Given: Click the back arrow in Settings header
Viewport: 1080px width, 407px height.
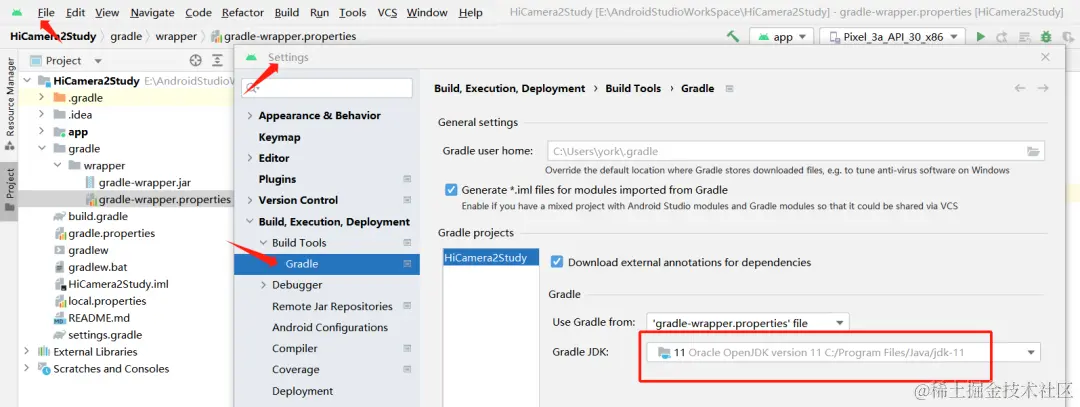Looking at the screenshot, I should pos(1020,88).
